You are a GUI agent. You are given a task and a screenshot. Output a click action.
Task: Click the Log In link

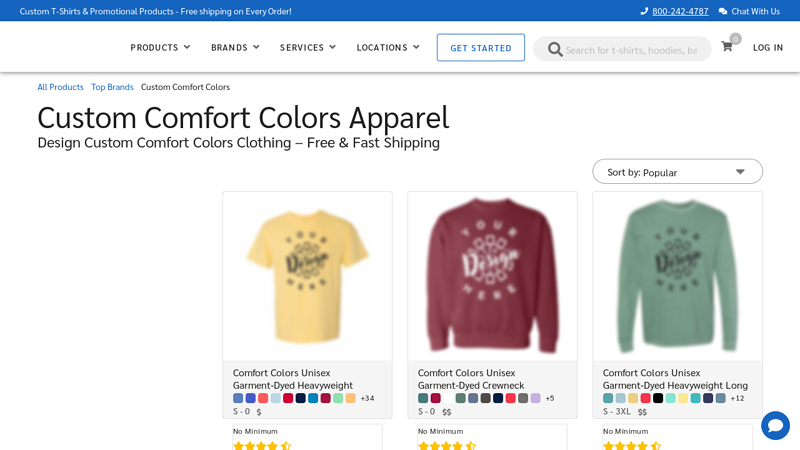click(x=768, y=47)
